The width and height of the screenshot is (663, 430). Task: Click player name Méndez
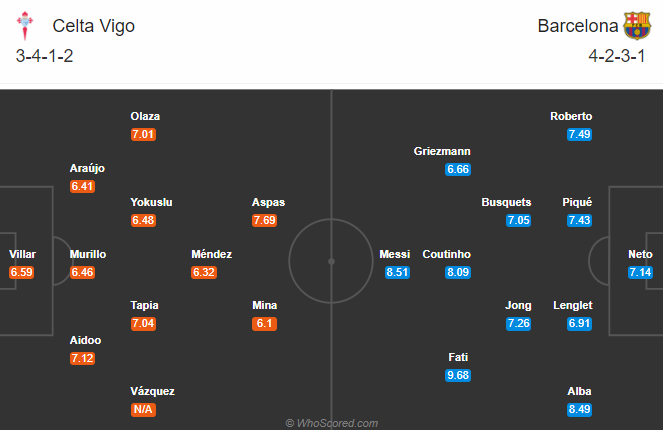point(211,254)
